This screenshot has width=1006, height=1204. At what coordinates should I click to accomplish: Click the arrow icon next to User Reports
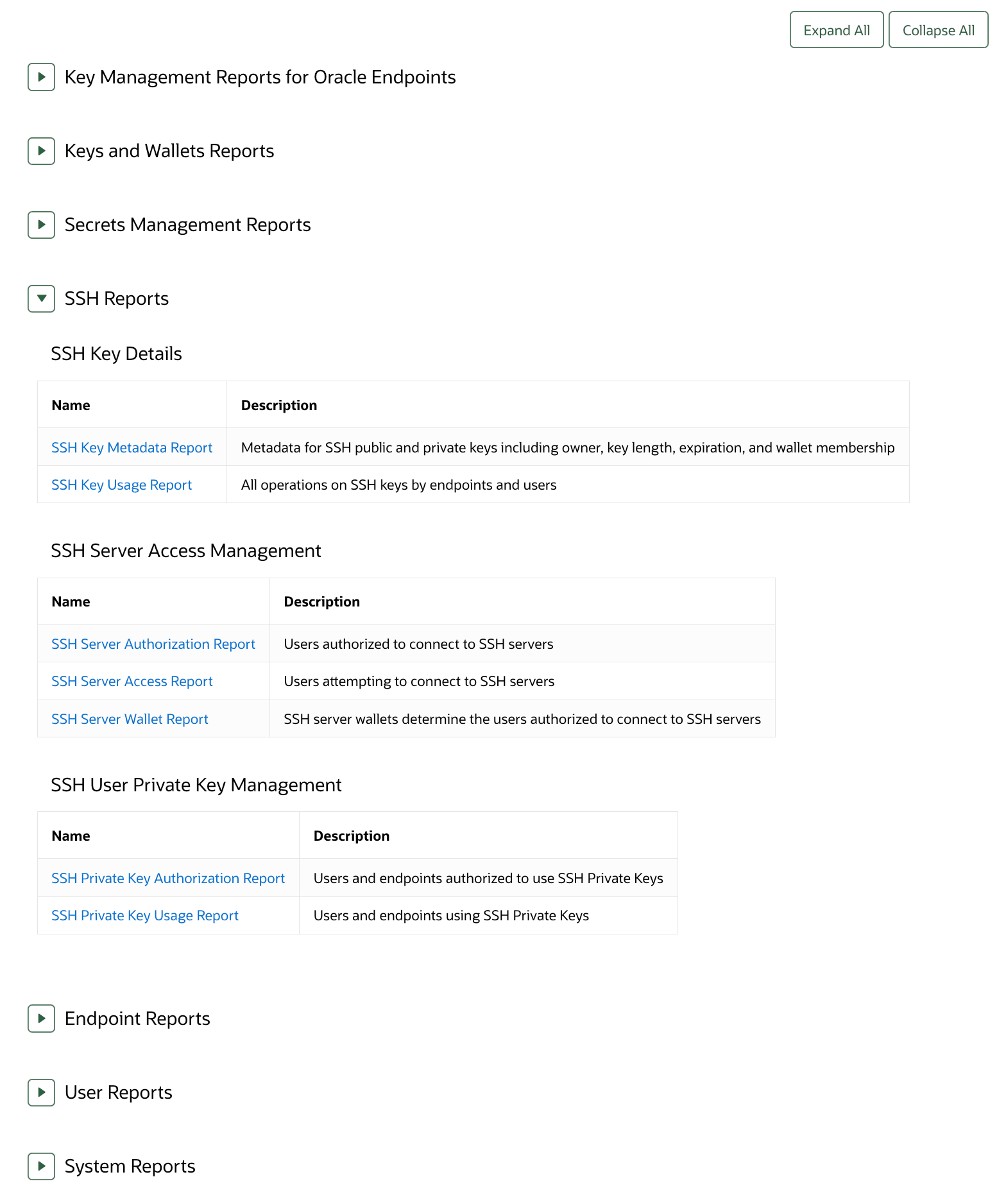tap(41, 1093)
